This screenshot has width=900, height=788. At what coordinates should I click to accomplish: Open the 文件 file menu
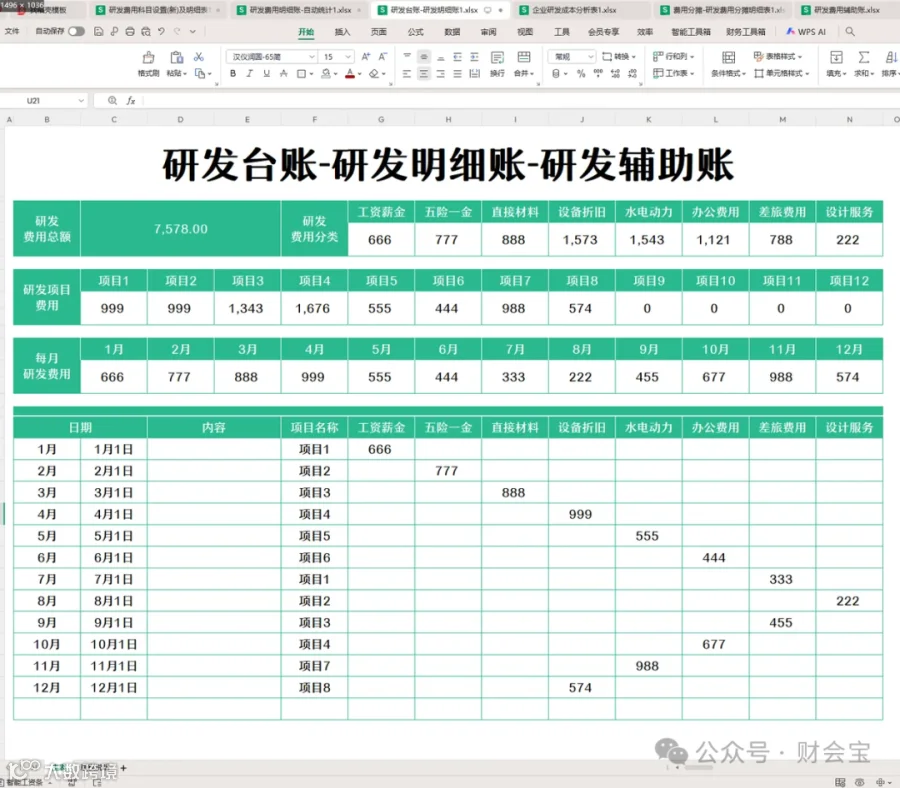[x=11, y=32]
